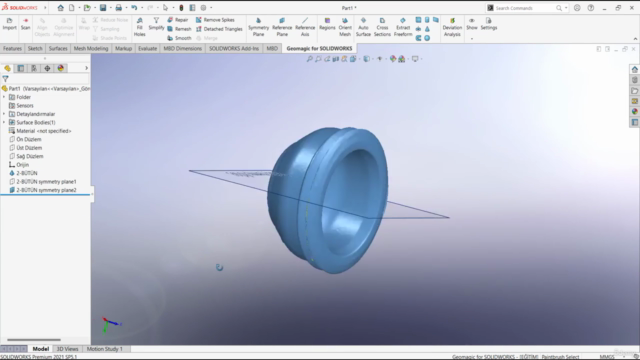Create a Symmetry Plane
This screenshot has width=640, height=360.
click(x=258, y=27)
